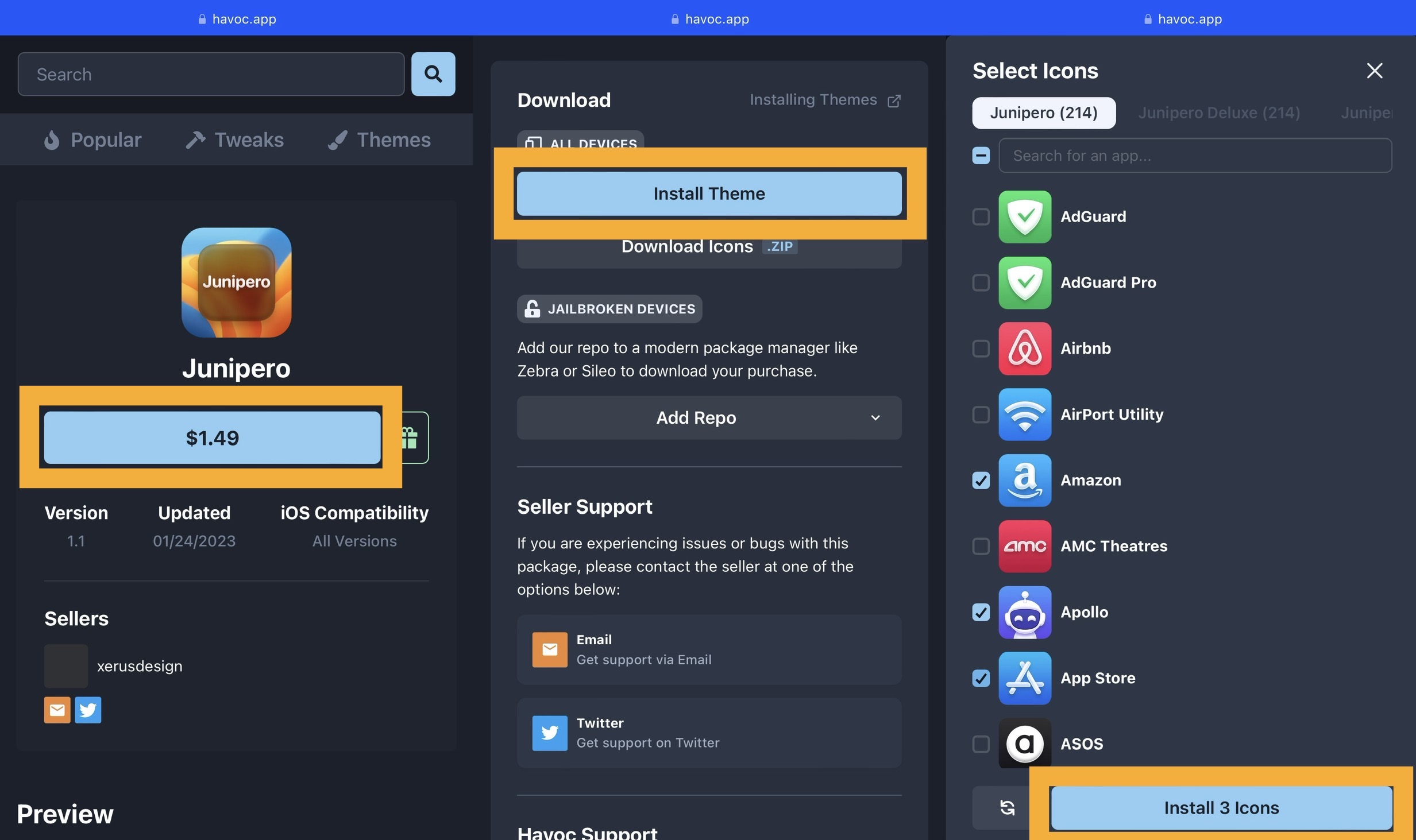Click seller email icon under xerusdesign

pos(57,710)
